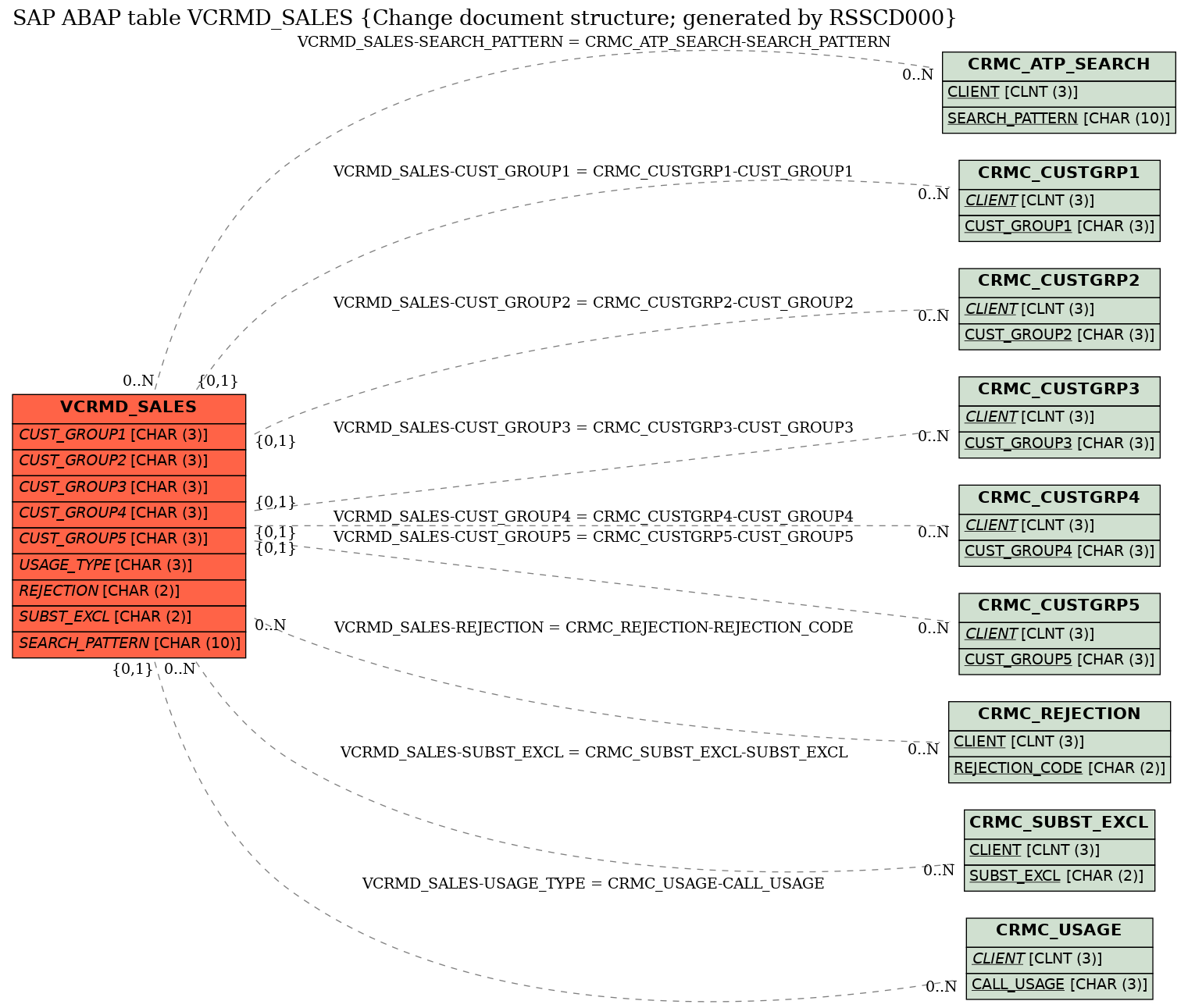Click CLIENT field of CRMC_CUSTGRP5
The height and width of the screenshot is (1008, 1188).
pos(1059,634)
